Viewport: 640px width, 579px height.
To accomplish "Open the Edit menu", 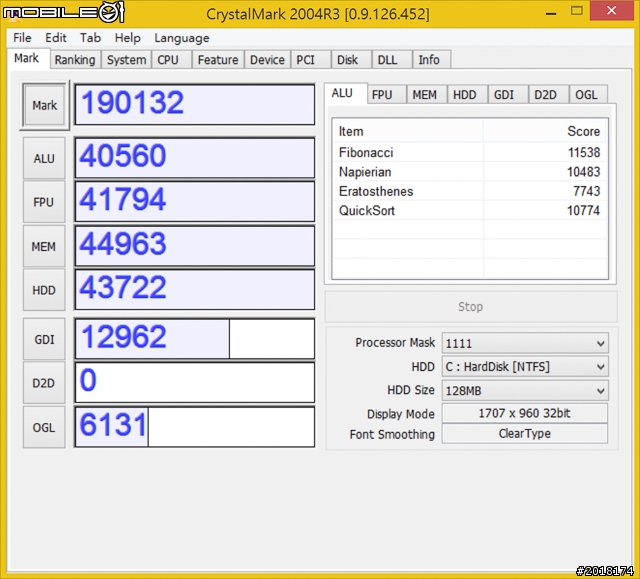I will click(56, 38).
